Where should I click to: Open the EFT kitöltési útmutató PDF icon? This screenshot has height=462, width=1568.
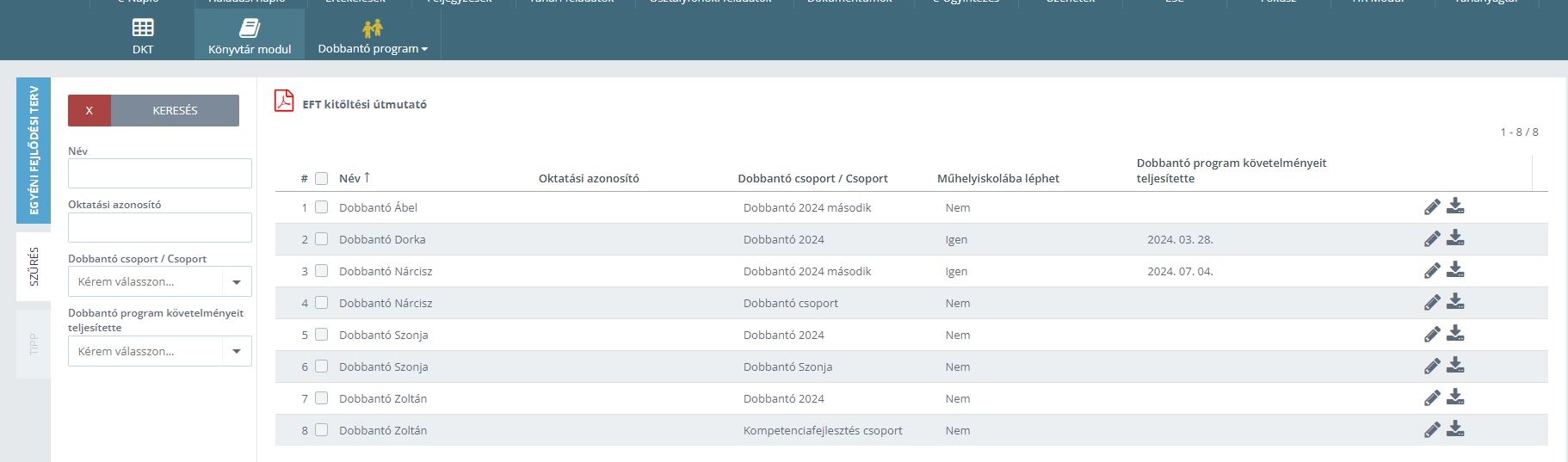pos(284,101)
